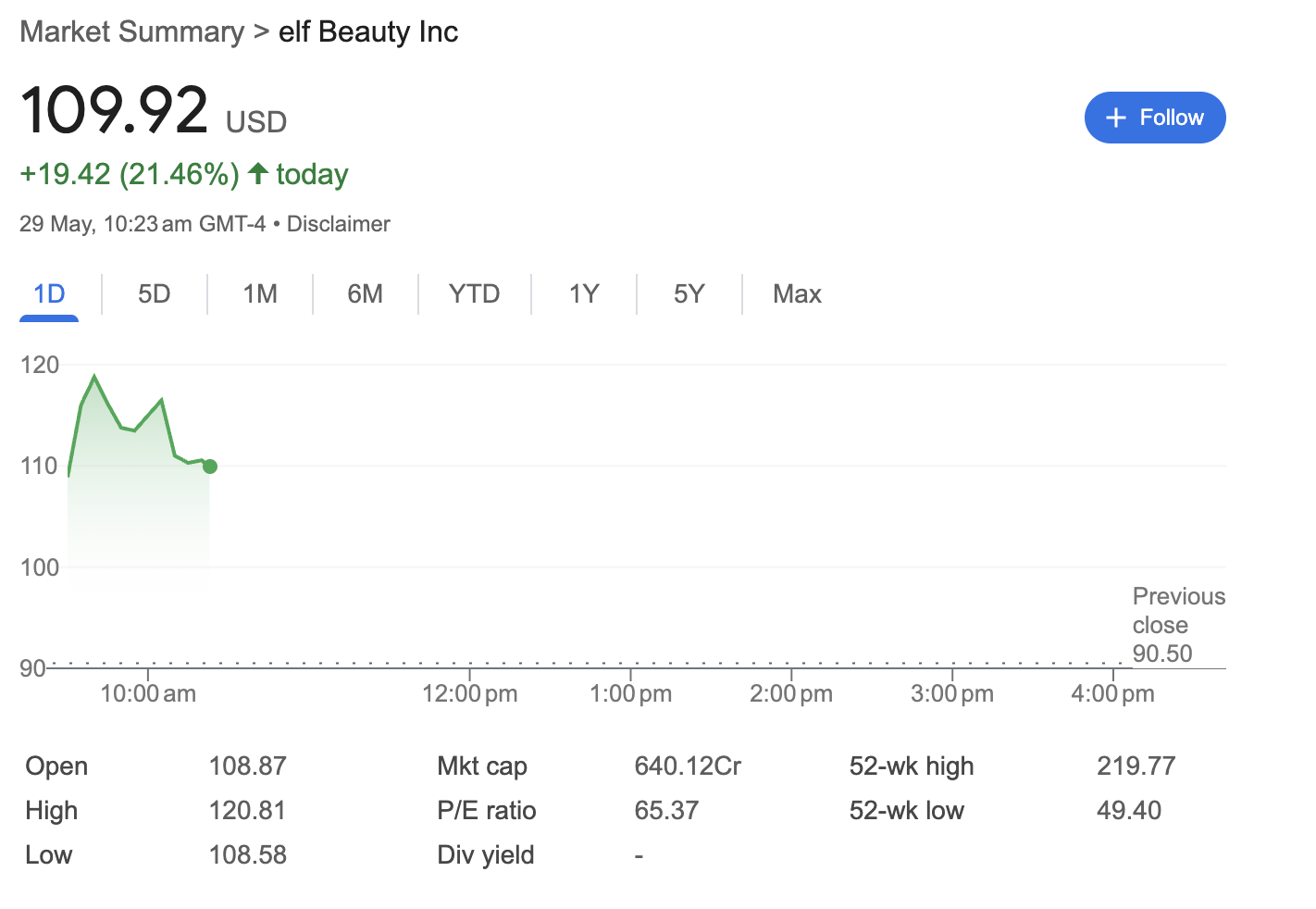Viewport: 1316px width, 909px height.
Task: Click the 29 May, 10:23 am timestamp
Action: click(x=143, y=224)
